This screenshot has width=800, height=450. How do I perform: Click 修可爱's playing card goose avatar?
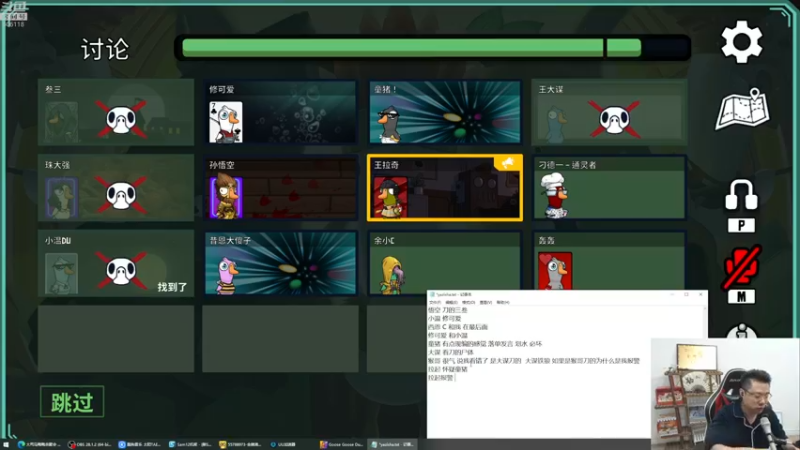point(226,122)
